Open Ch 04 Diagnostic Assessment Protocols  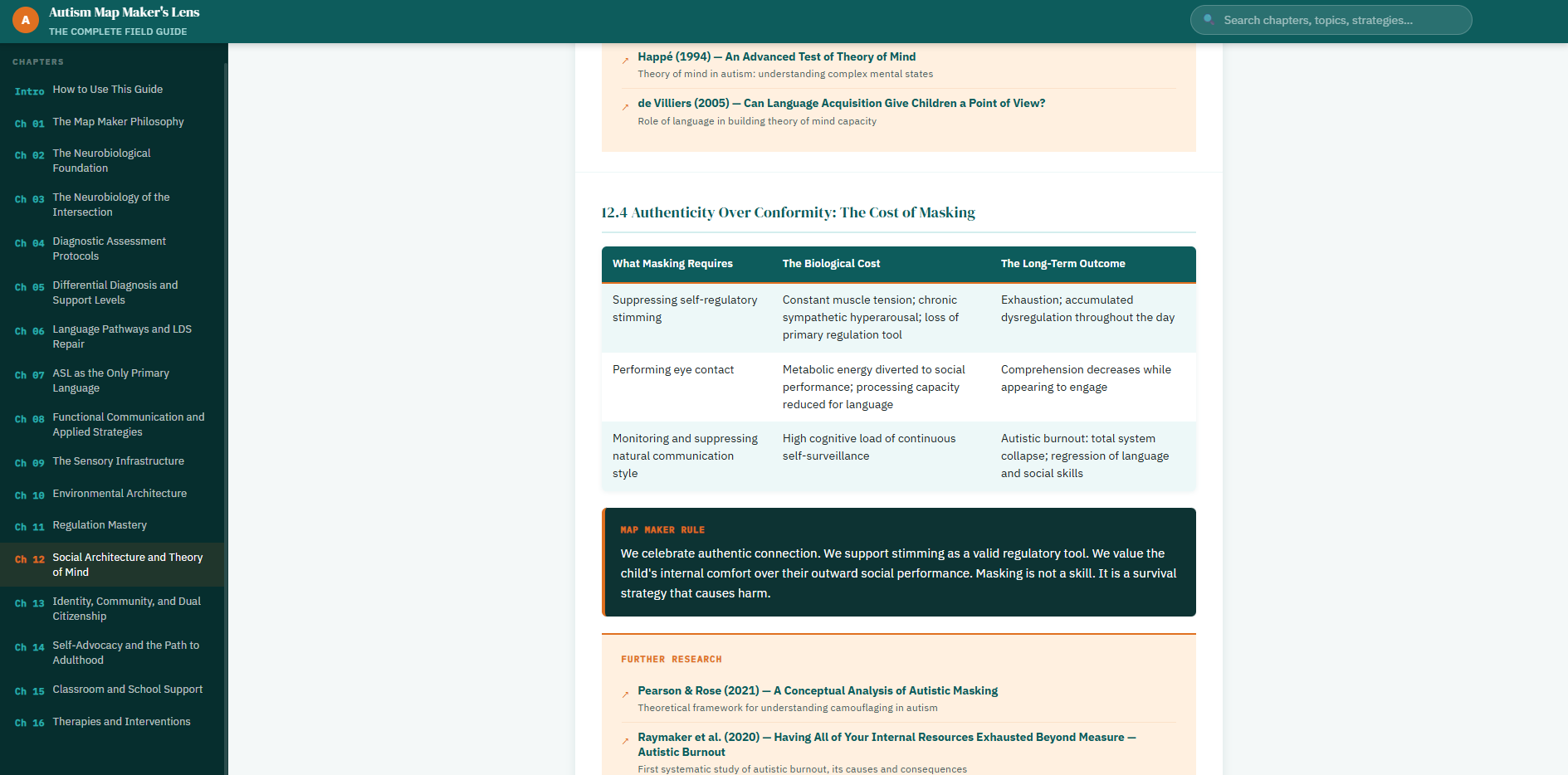click(112, 249)
